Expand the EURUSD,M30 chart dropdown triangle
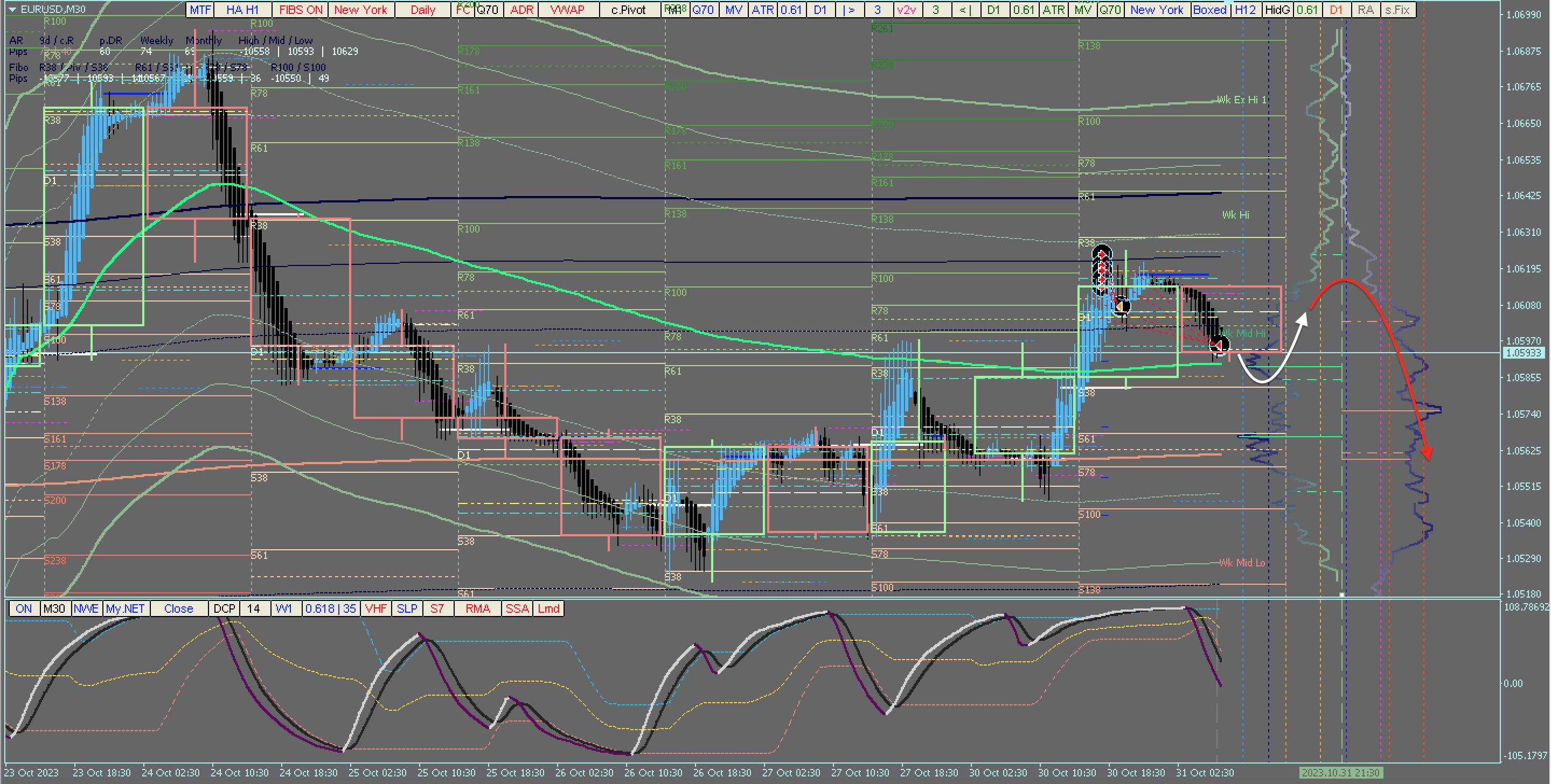Viewport: 1551px width, 784px height. pos(12,10)
